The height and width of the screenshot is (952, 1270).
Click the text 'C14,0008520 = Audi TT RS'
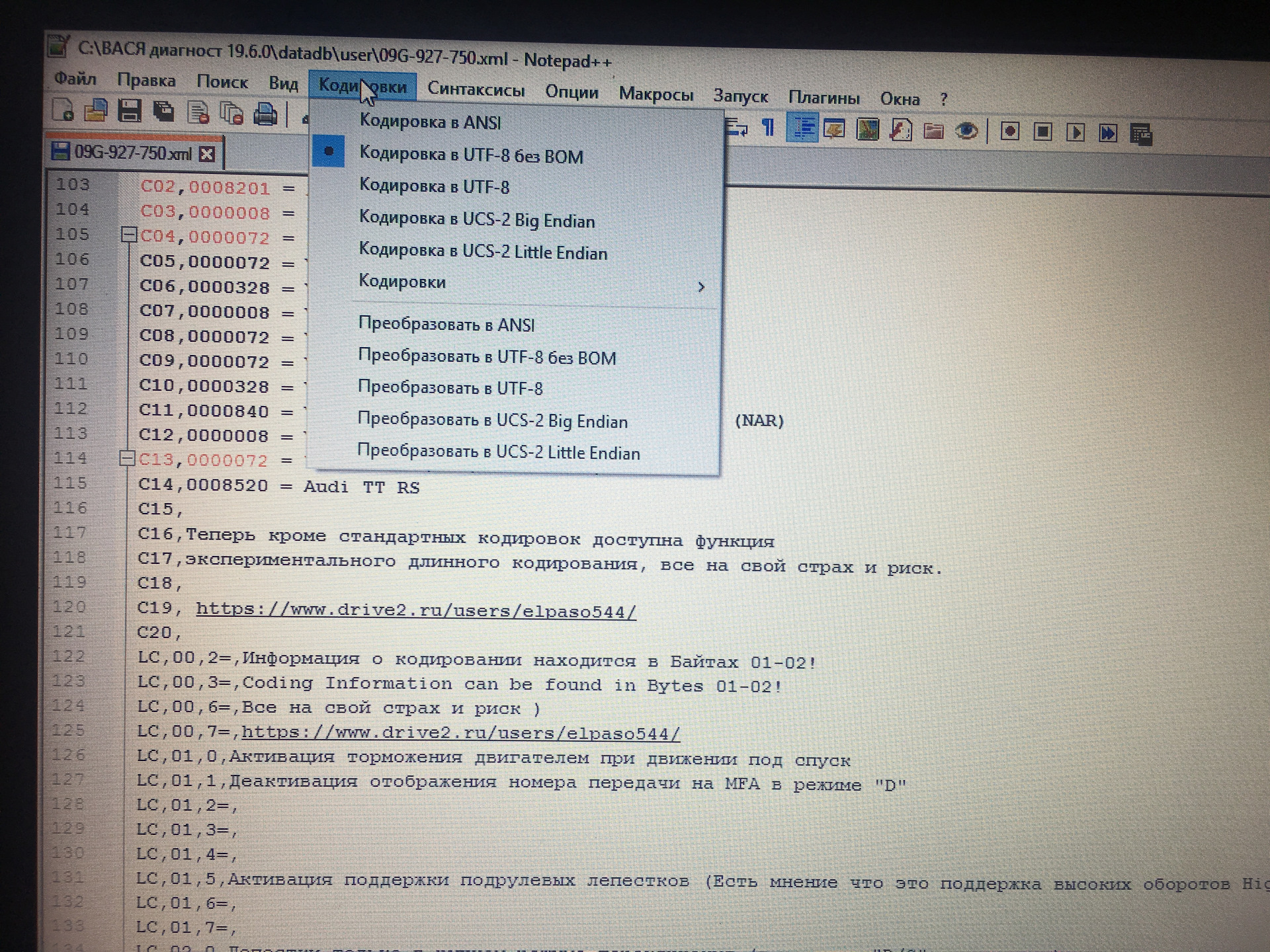pyautogui.click(x=278, y=487)
